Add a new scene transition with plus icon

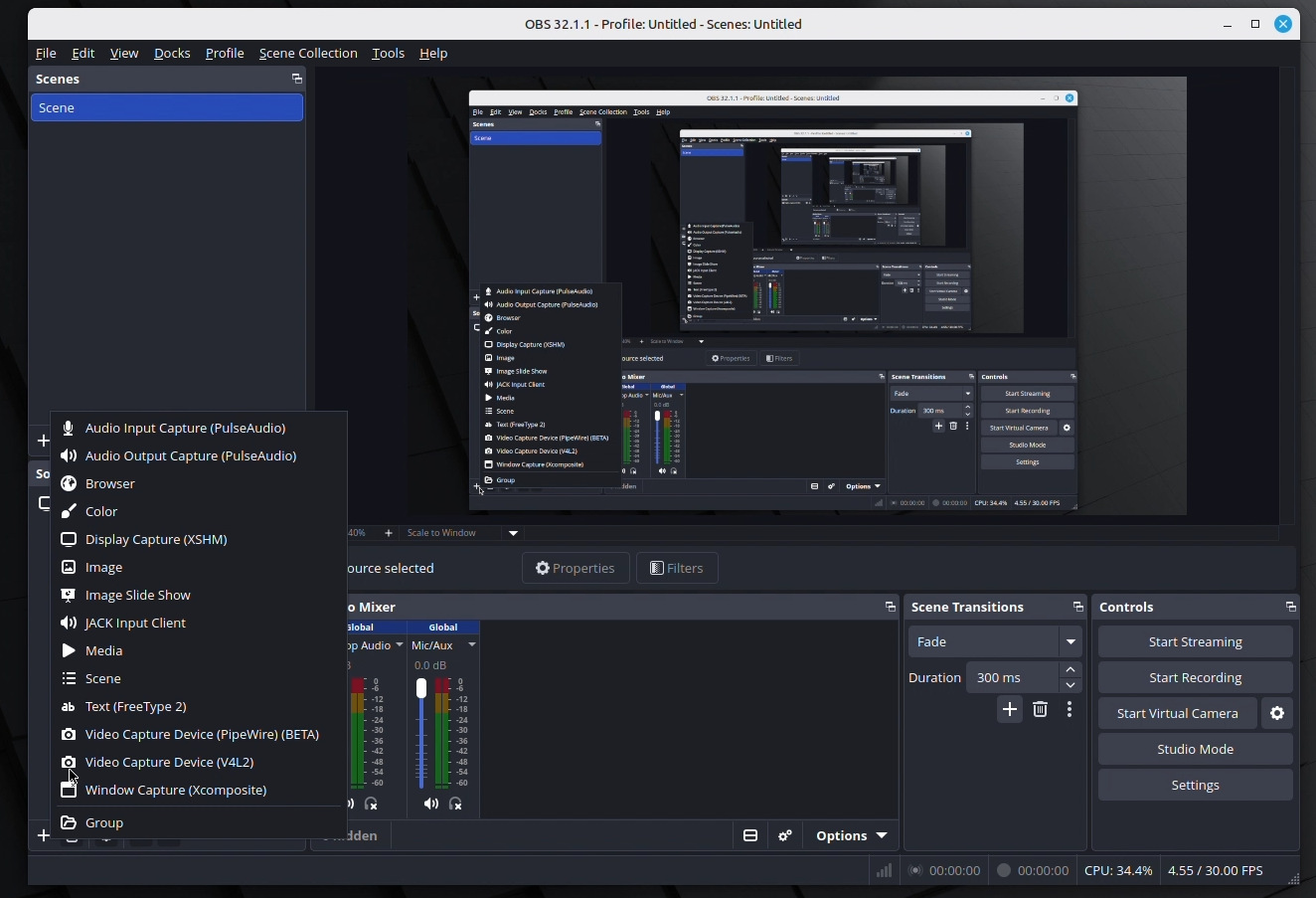[1010, 710]
